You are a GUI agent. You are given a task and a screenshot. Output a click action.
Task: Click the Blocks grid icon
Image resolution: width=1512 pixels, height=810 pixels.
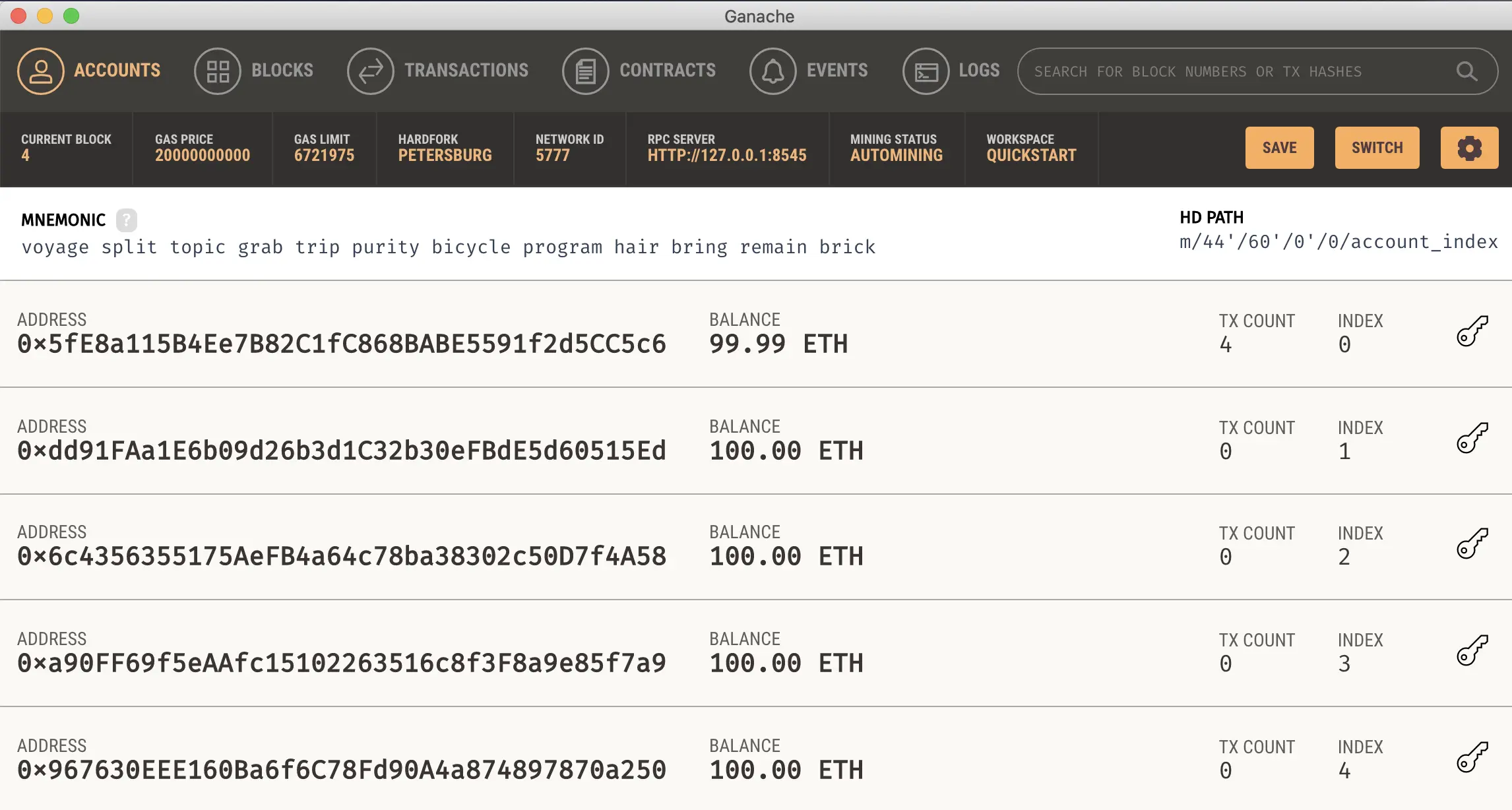tap(218, 71)
